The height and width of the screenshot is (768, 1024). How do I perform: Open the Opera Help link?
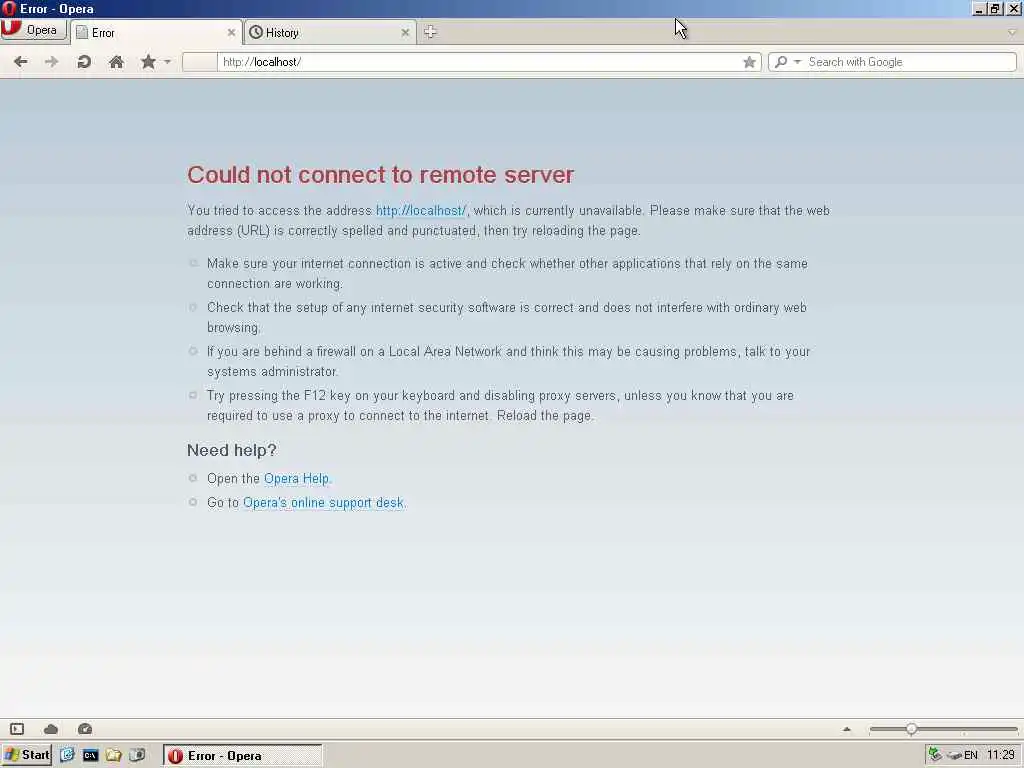[x=296, y=479]
